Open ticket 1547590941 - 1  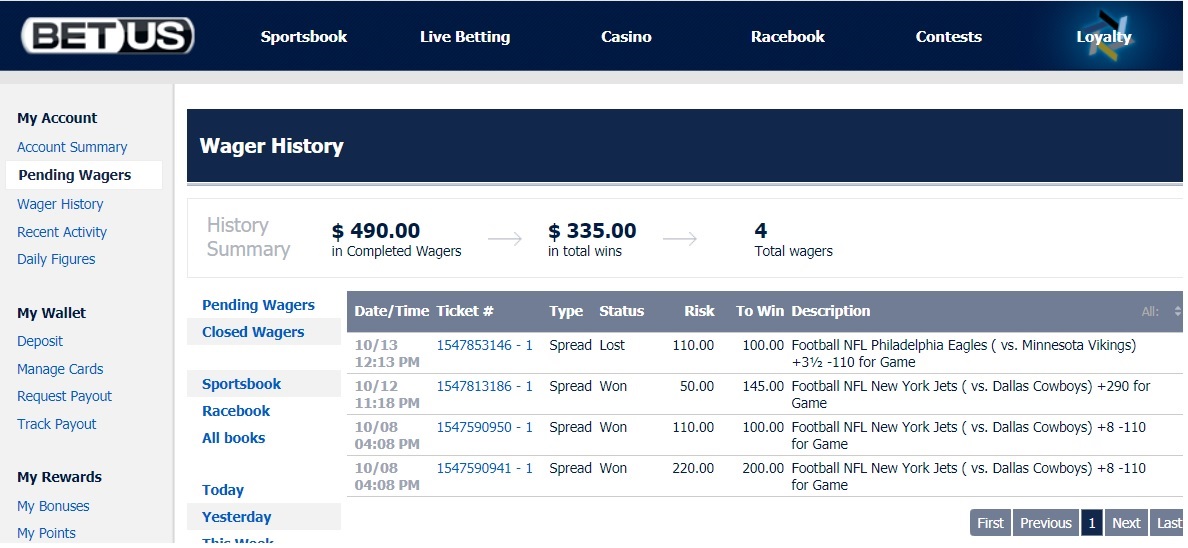point(485,468)
